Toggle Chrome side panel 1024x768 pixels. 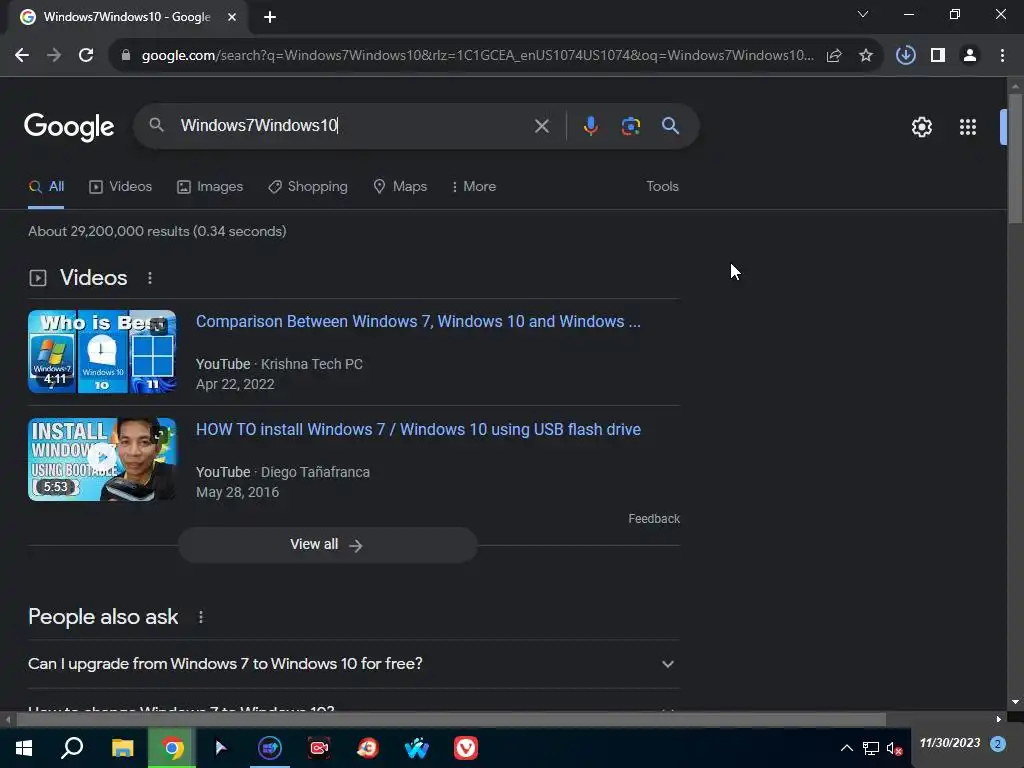click(x=938, y=56)
